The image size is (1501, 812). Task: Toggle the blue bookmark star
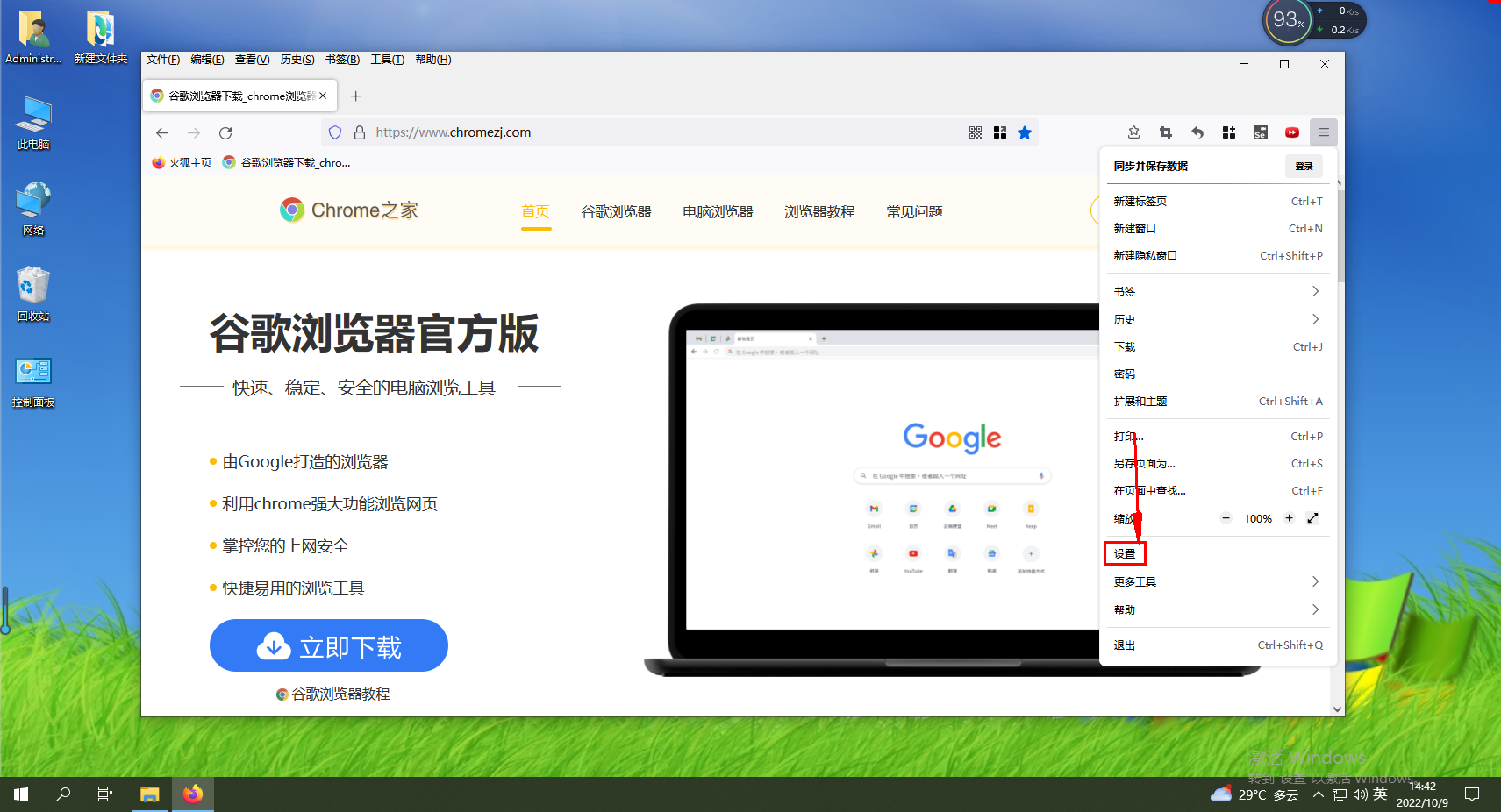point(1025,132)
